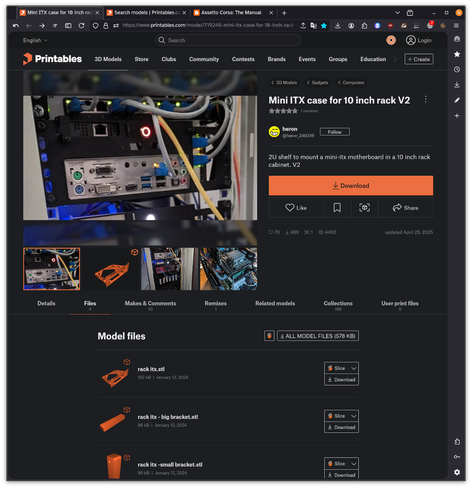Open sidebar bookmarks star icon
This screenshot has width=472, height=488.
[x=457, y=54]
